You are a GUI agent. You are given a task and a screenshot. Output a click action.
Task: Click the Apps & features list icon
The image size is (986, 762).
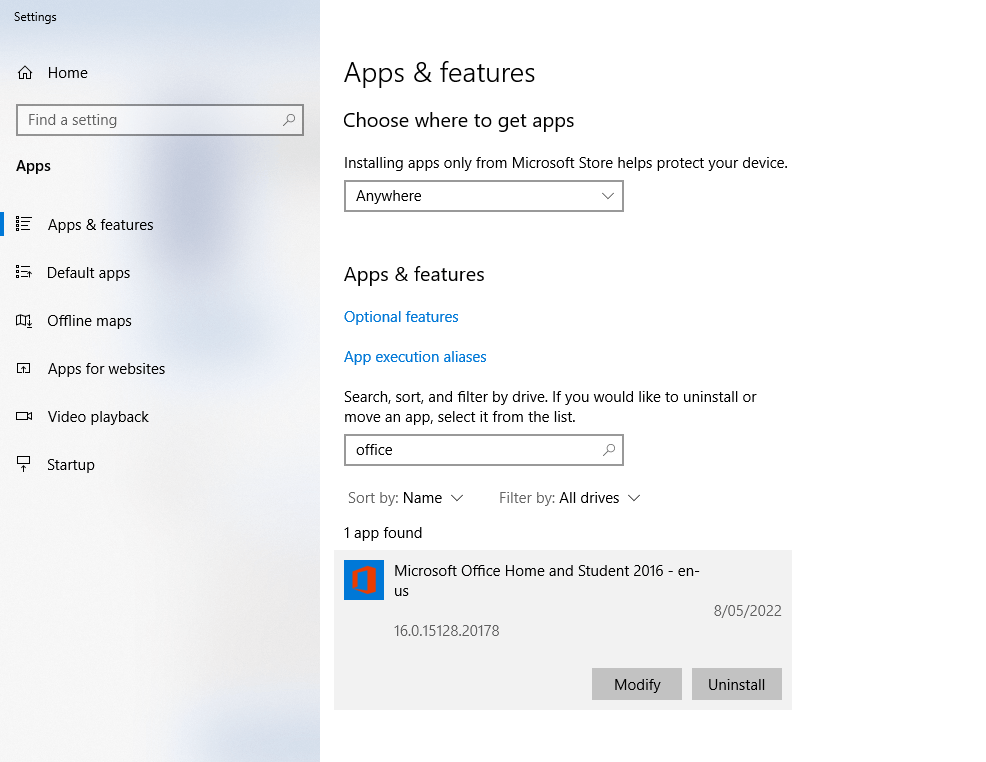coord(23,224)
